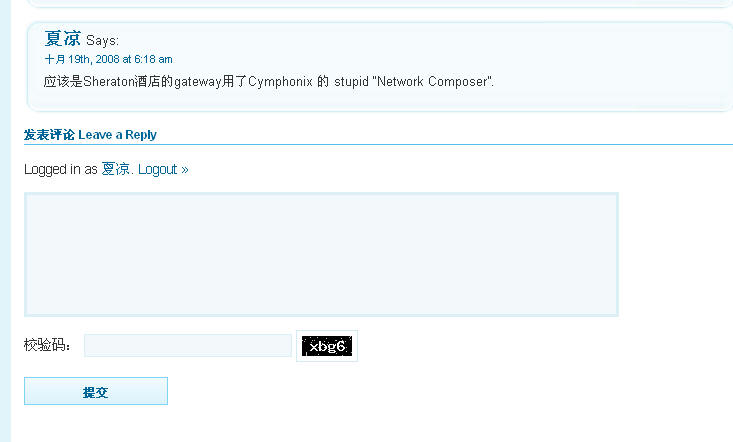Click the "Network Composer" phrase in the comment
Viewport: 733px width, 442px height.
(432, 82)
